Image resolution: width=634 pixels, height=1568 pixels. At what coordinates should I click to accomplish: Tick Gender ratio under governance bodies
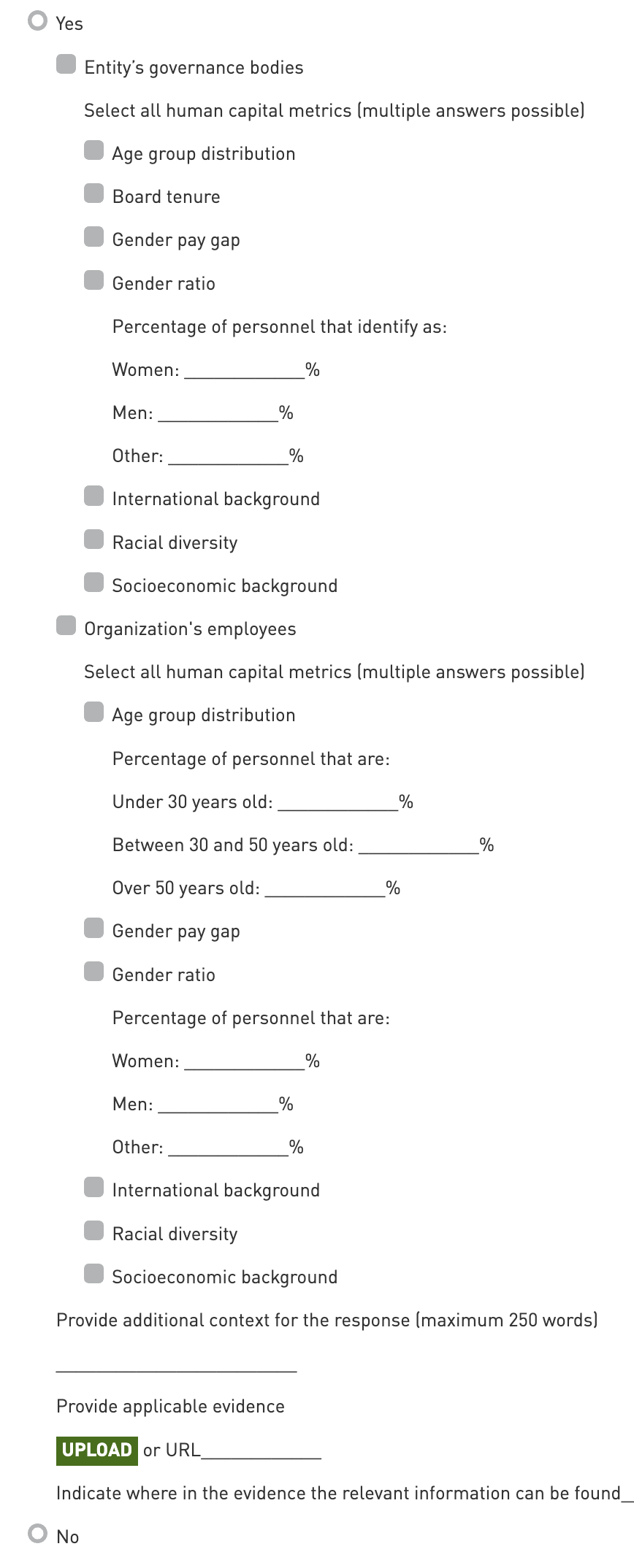pos(94,280)
